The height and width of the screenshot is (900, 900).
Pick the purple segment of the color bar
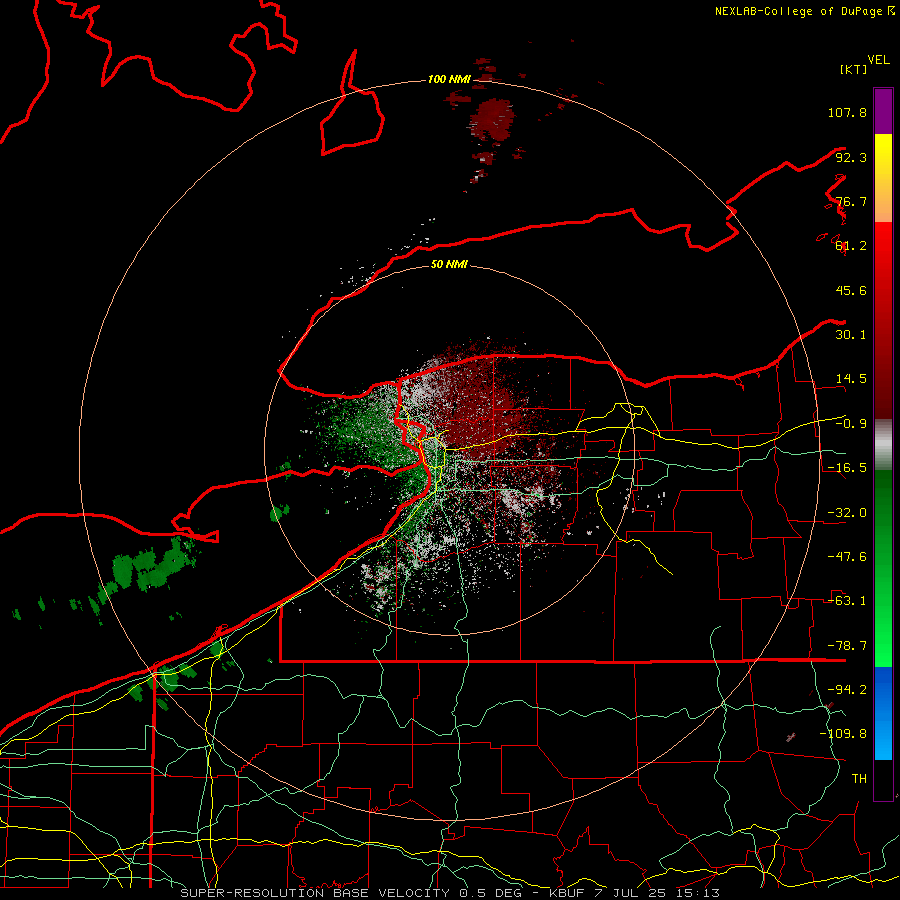point(883,111)
